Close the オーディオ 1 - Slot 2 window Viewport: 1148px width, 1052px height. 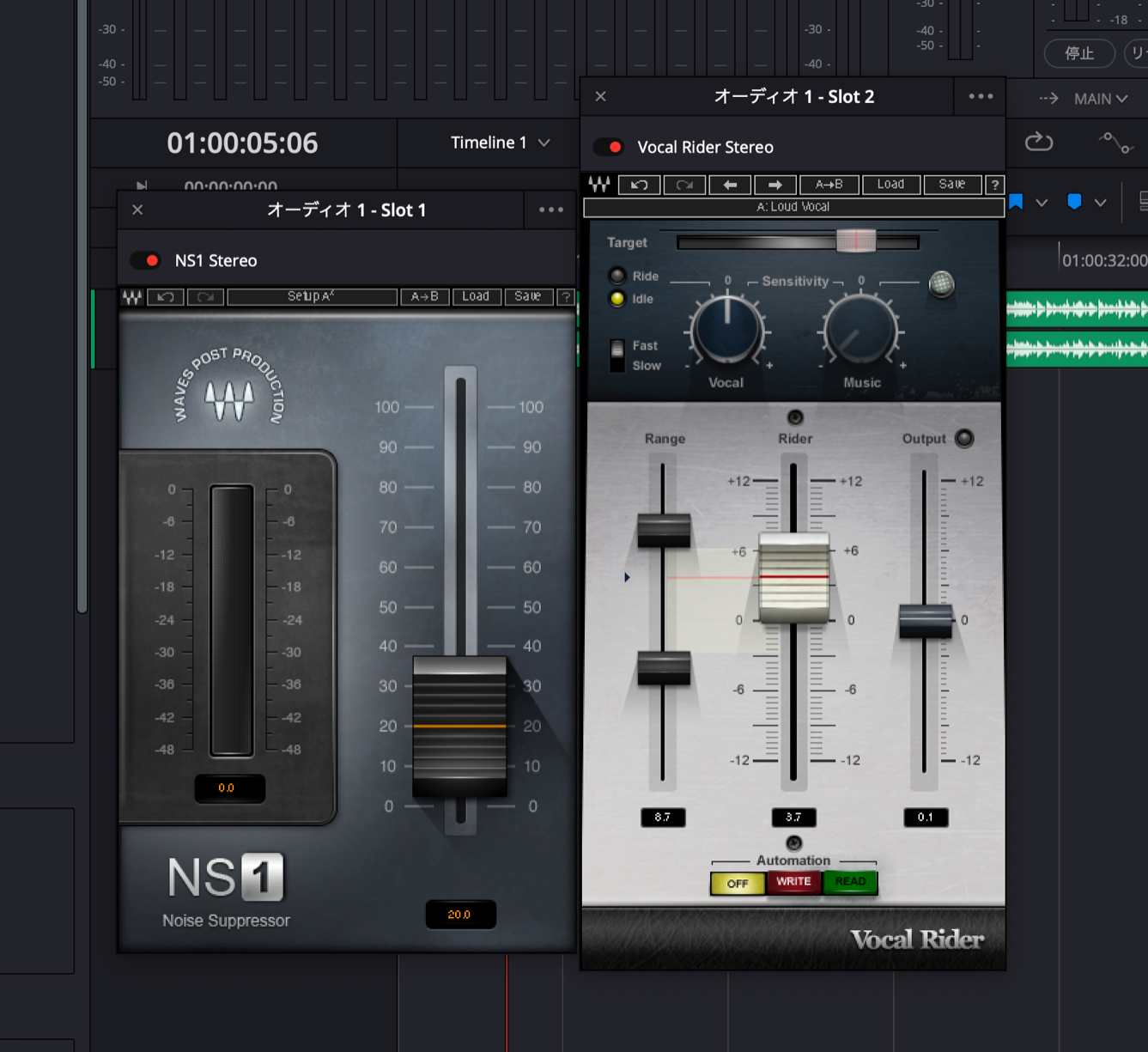[601, 96]
